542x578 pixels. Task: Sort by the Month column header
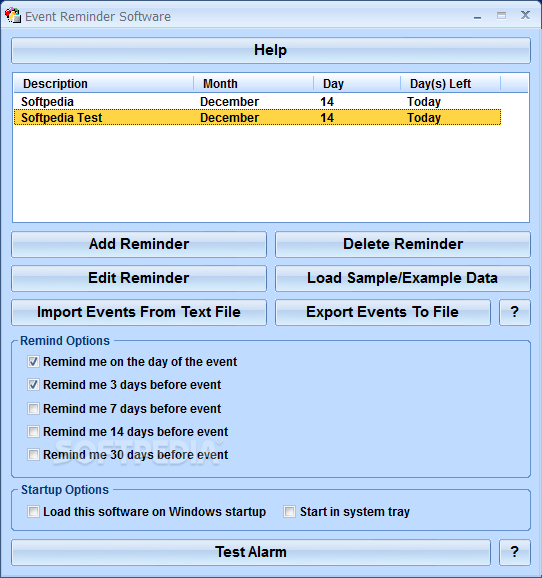coord(253,84)
